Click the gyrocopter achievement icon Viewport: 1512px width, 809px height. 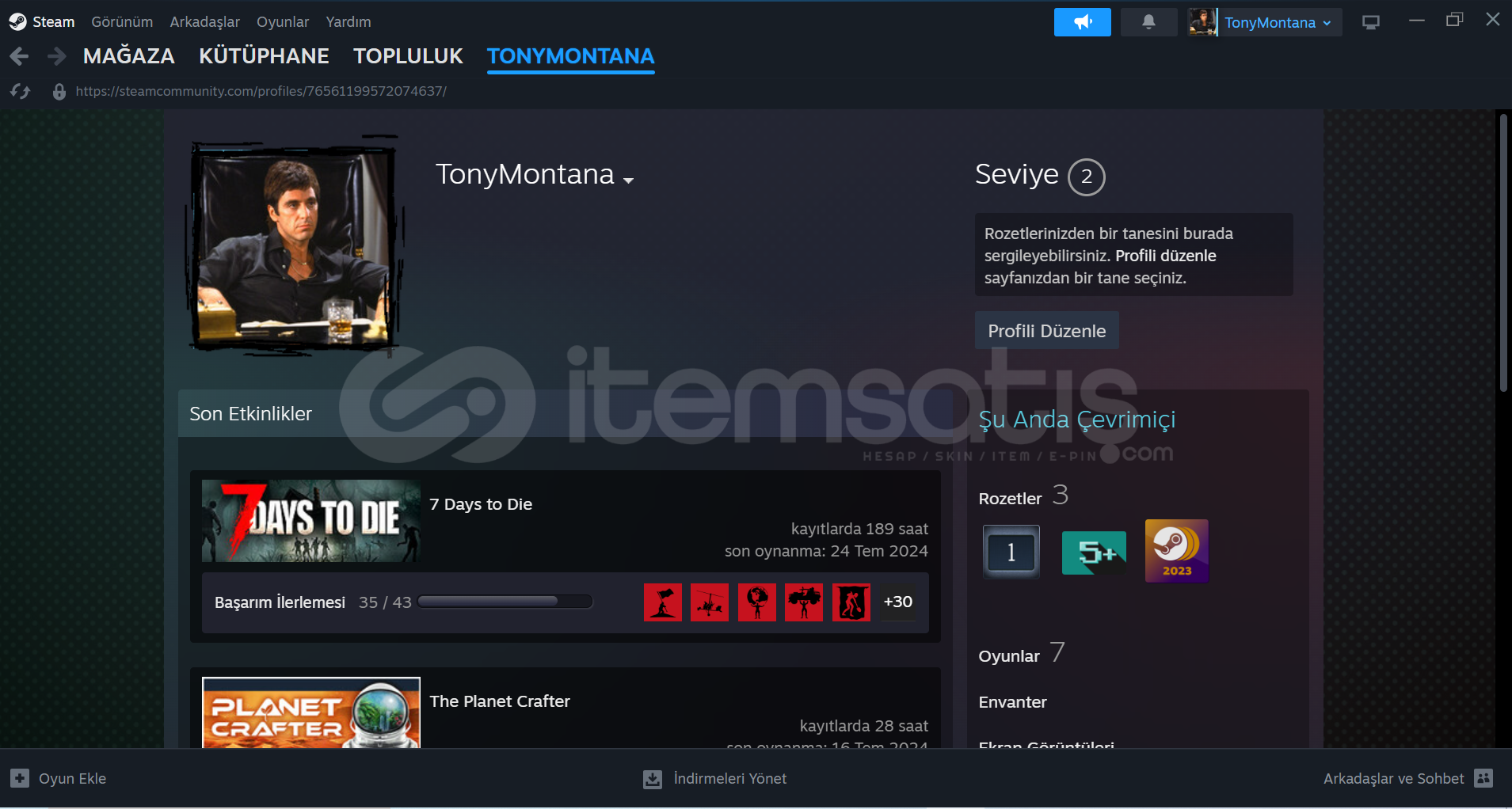coord(710,602)
